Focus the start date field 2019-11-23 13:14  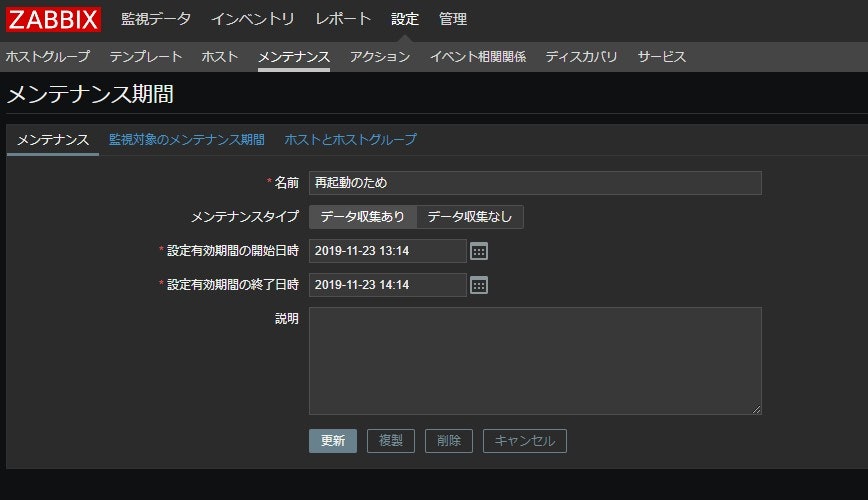coord(388,251)
